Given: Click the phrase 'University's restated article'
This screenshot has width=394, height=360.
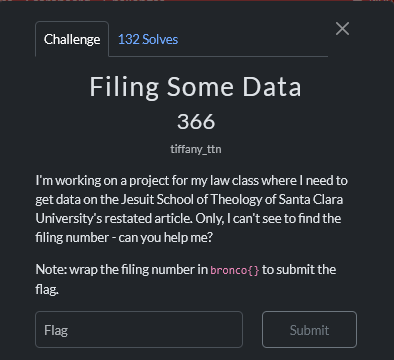Looking at the screenshot, I should tap(114, 219).
